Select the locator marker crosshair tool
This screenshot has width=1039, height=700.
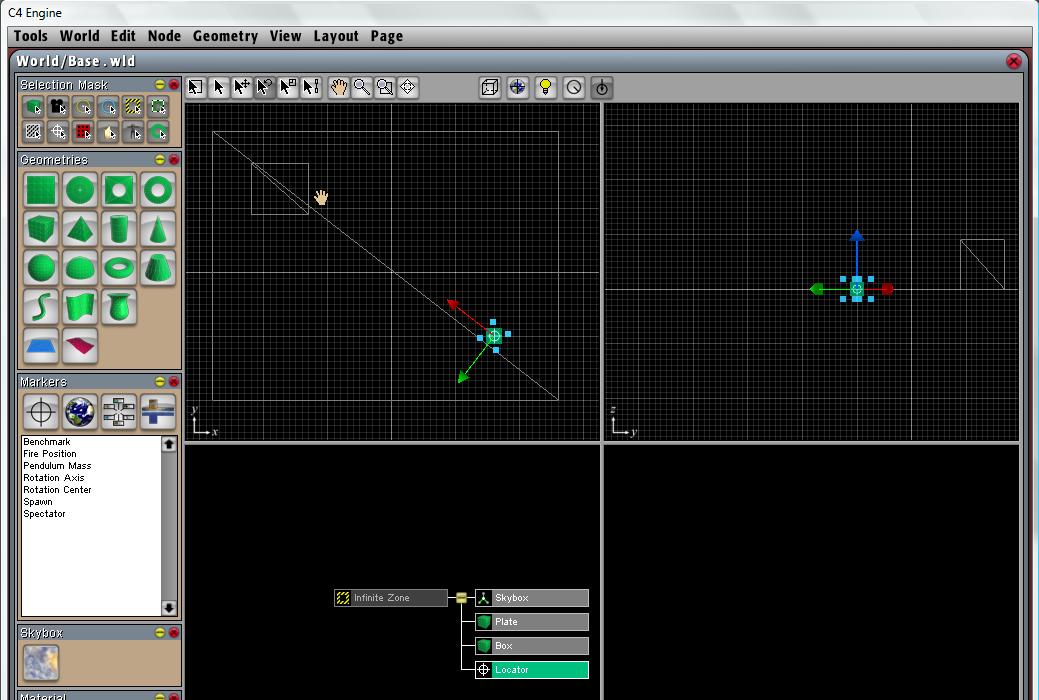(41, 411)
